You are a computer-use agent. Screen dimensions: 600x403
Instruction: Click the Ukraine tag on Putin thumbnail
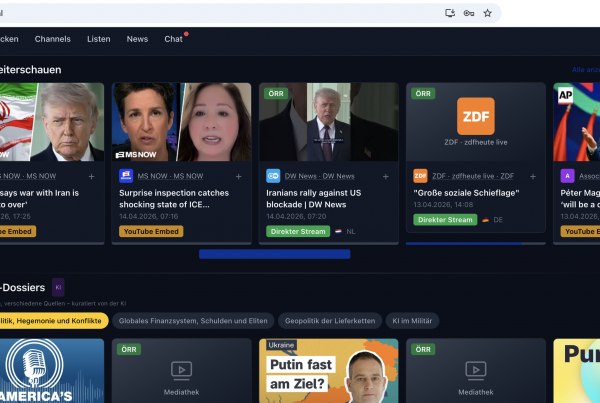[281, 345]
